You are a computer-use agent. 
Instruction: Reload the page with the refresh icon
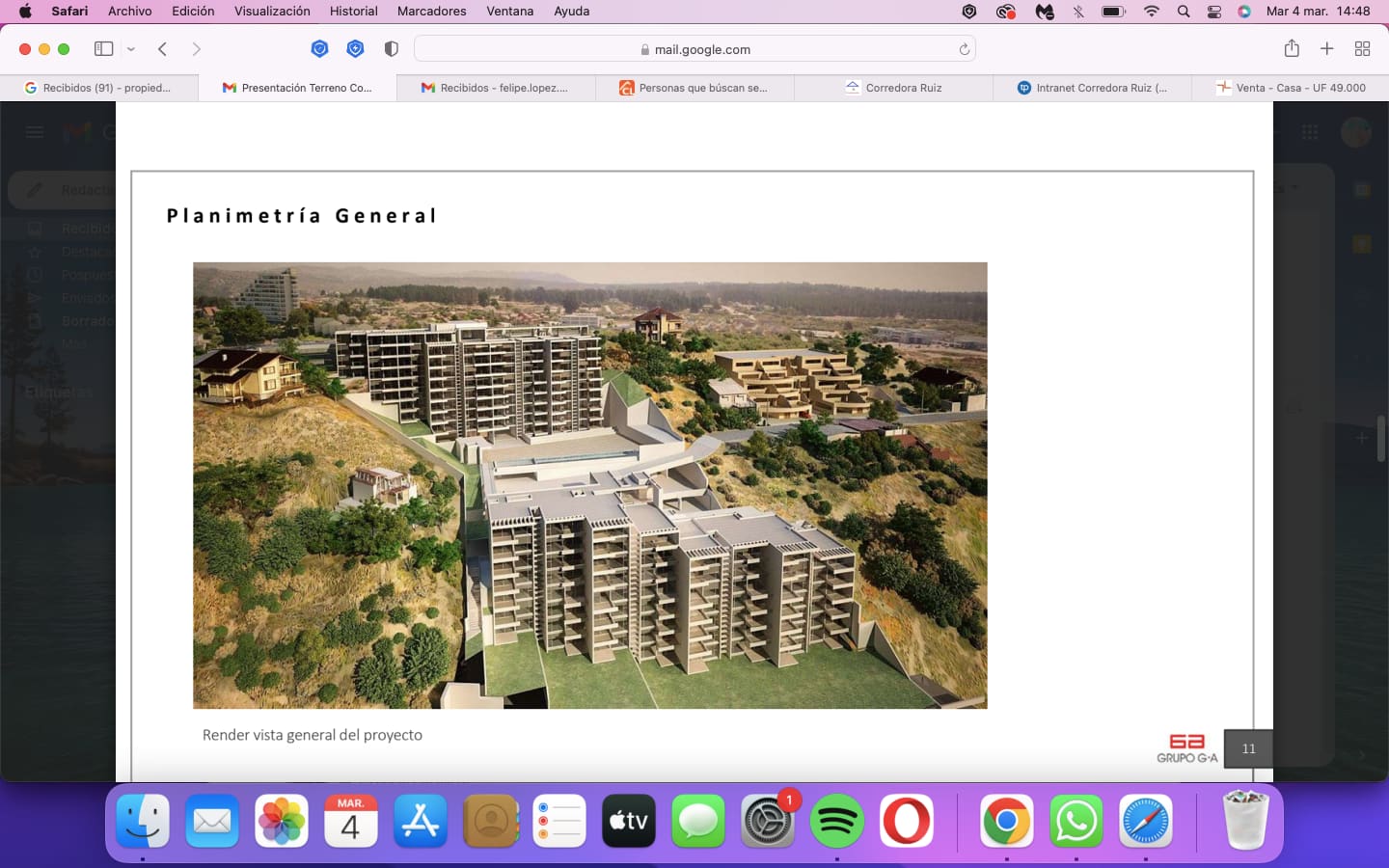964,49
